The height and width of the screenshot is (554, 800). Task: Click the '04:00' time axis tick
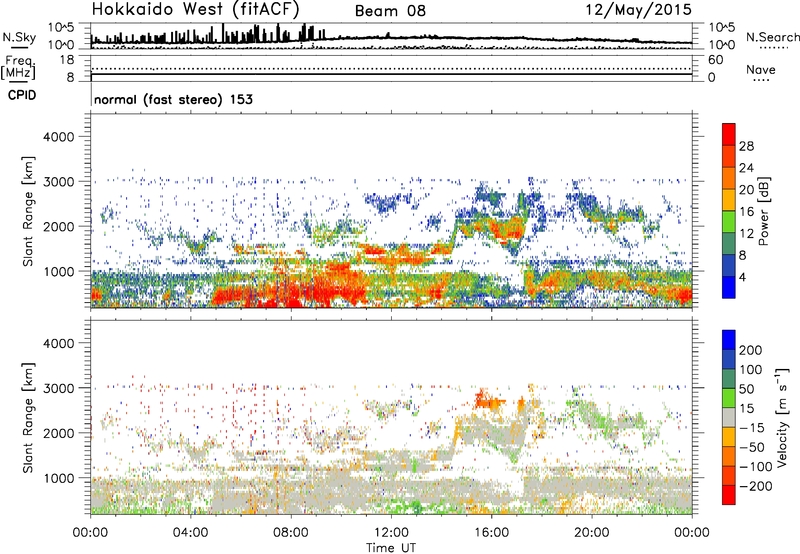click(191, 533)
